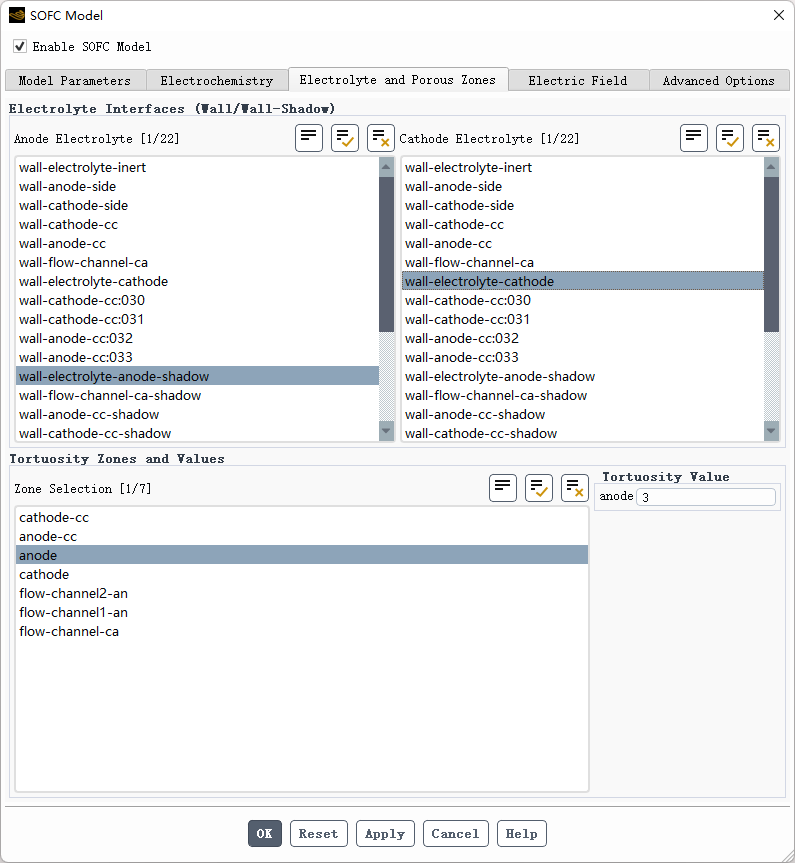Click Anode Electrolyte list filter icon
The height and width of the screenshot is (863, 795).
point(309,138)
